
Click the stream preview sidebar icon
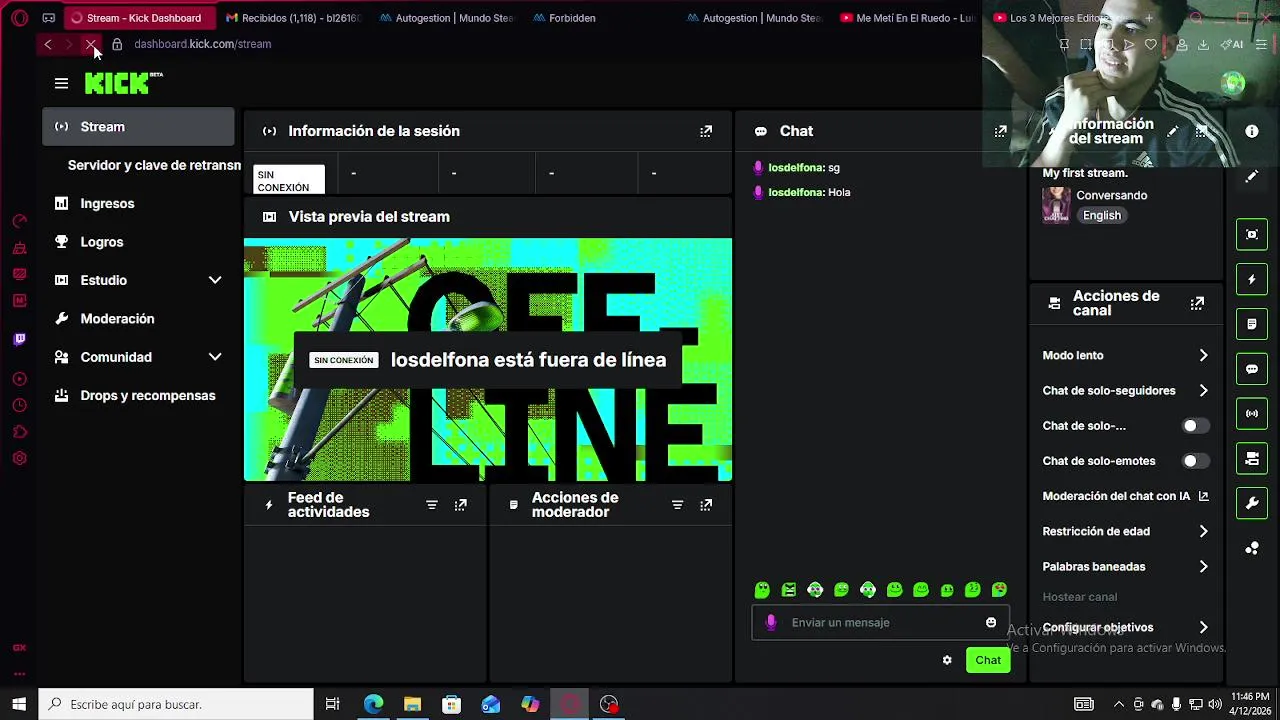click(1252, 234)
